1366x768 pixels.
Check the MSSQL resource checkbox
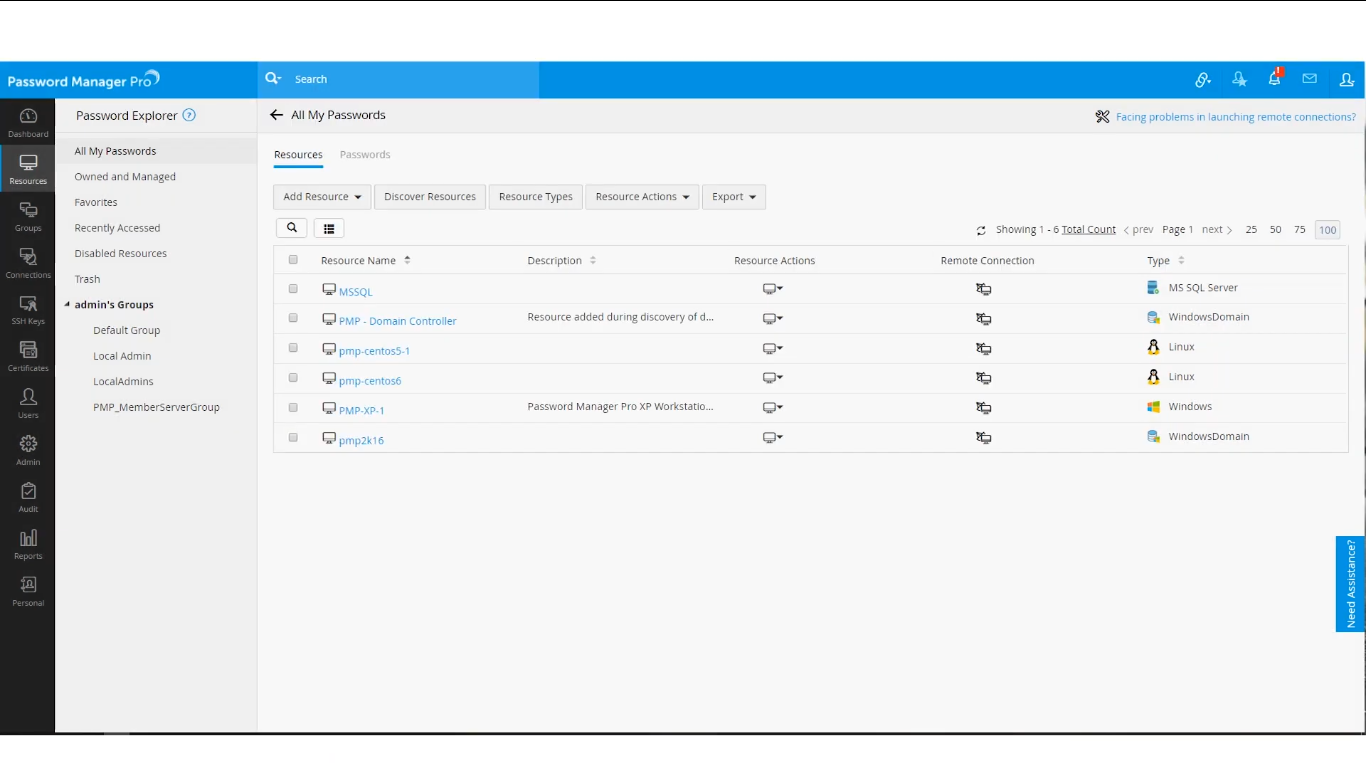[293, 288]
